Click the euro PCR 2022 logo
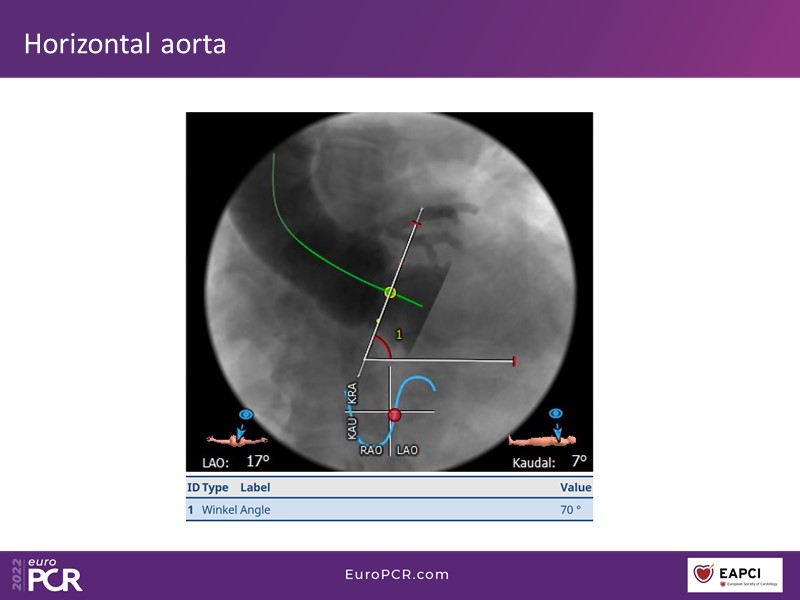This screenshot has width=800, height=600. (48, 574)
